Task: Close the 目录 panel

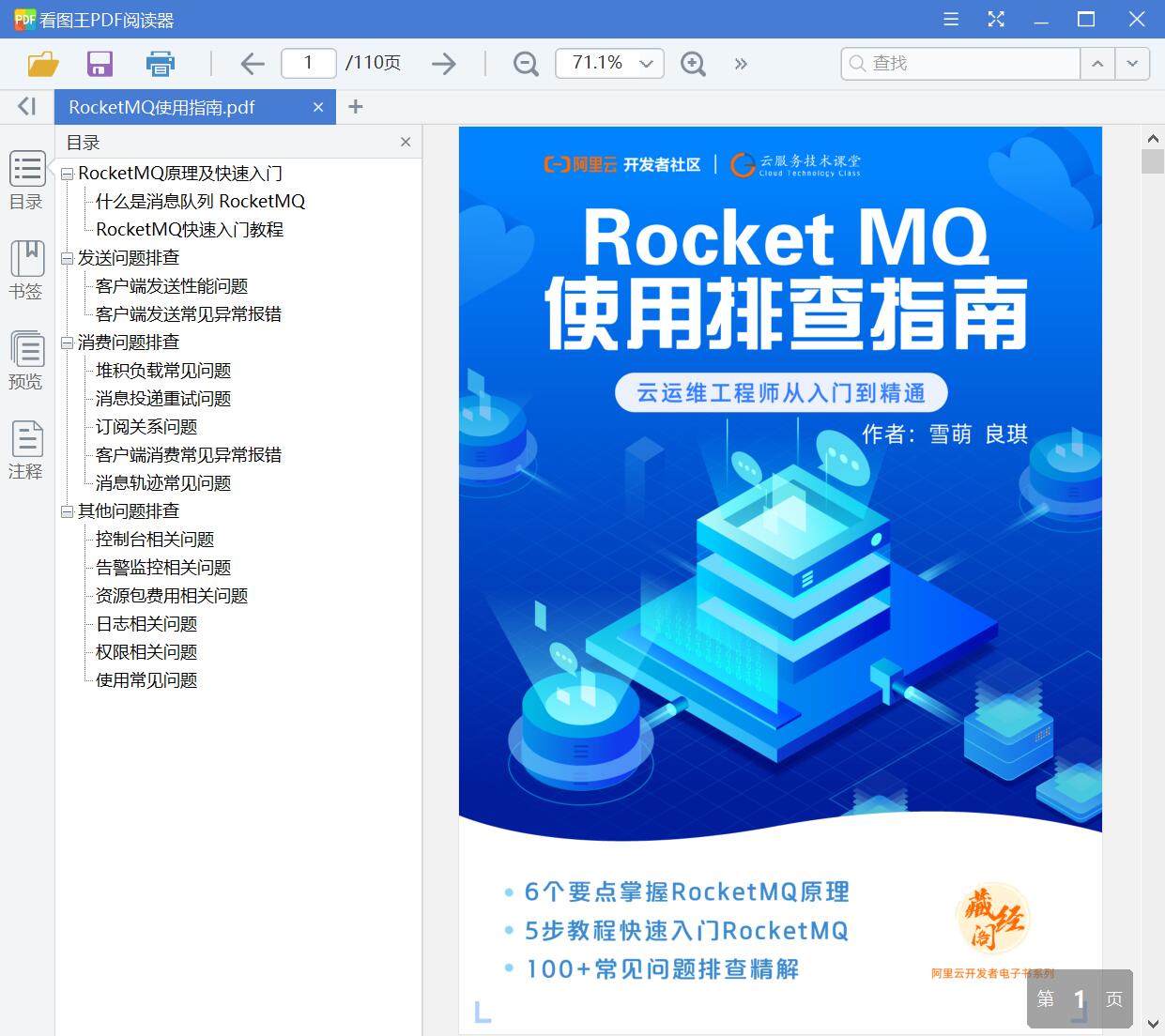Action: (406, 142)
